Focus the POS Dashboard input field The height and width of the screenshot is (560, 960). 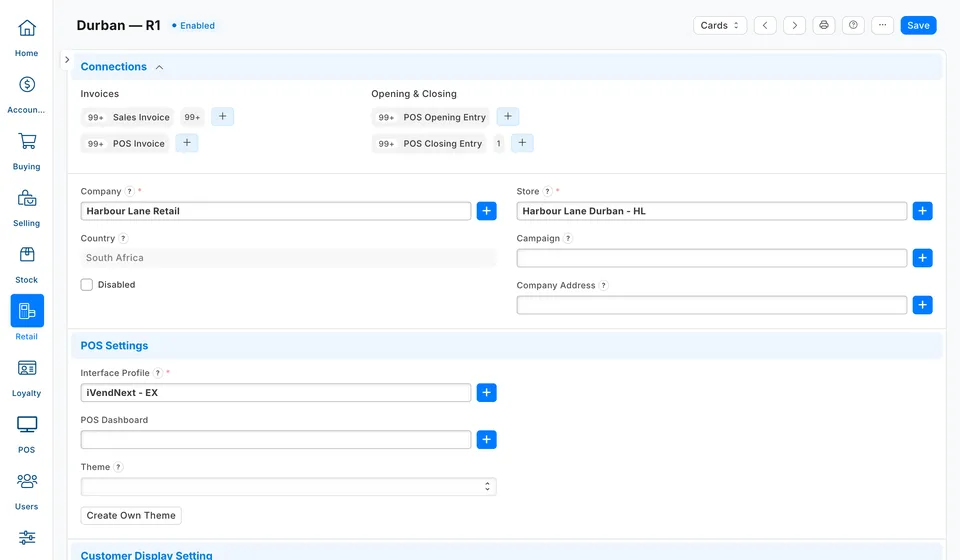tap(276, 439)
